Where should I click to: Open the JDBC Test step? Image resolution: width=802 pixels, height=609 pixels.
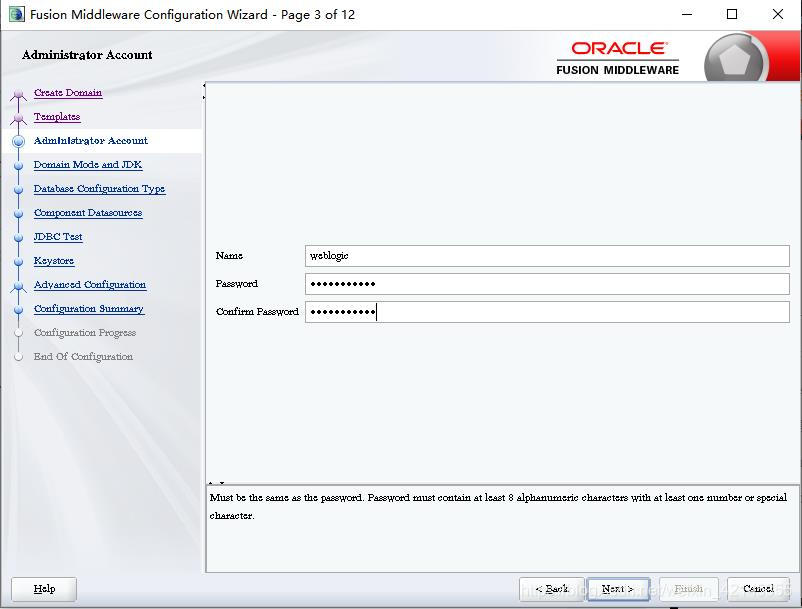point(58,237)
